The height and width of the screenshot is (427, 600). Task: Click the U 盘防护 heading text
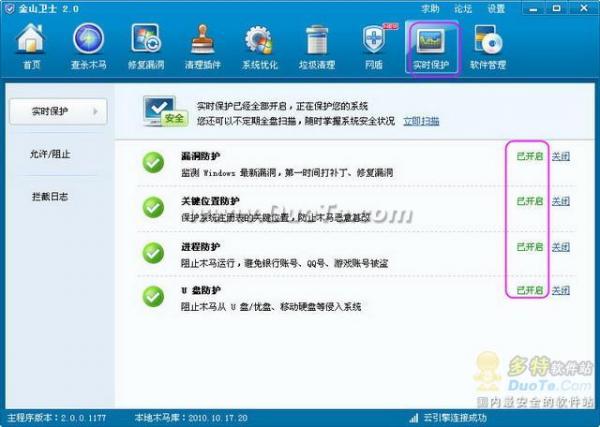(x=201, y=290)
